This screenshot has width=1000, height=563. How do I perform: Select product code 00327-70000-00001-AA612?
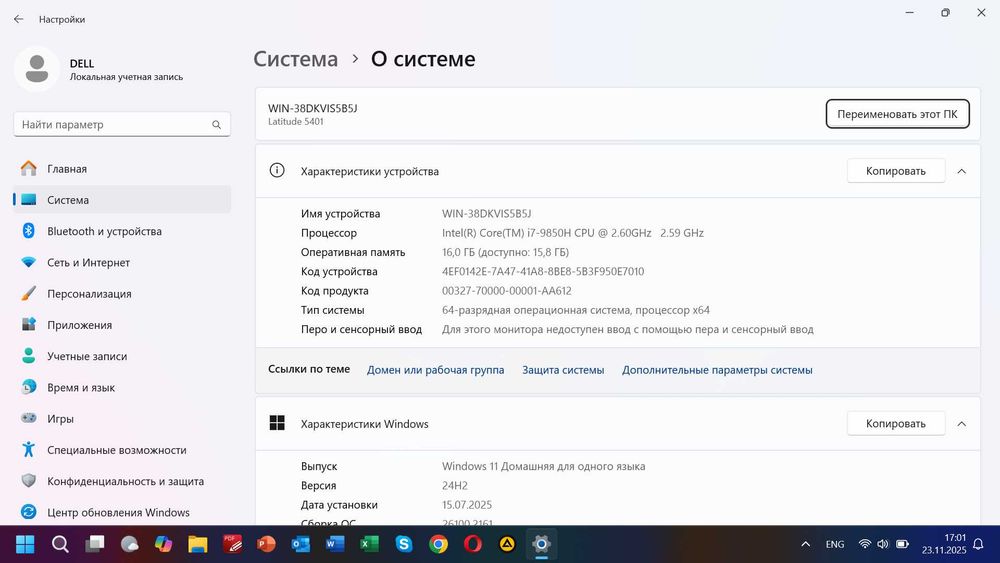[506, 291]
